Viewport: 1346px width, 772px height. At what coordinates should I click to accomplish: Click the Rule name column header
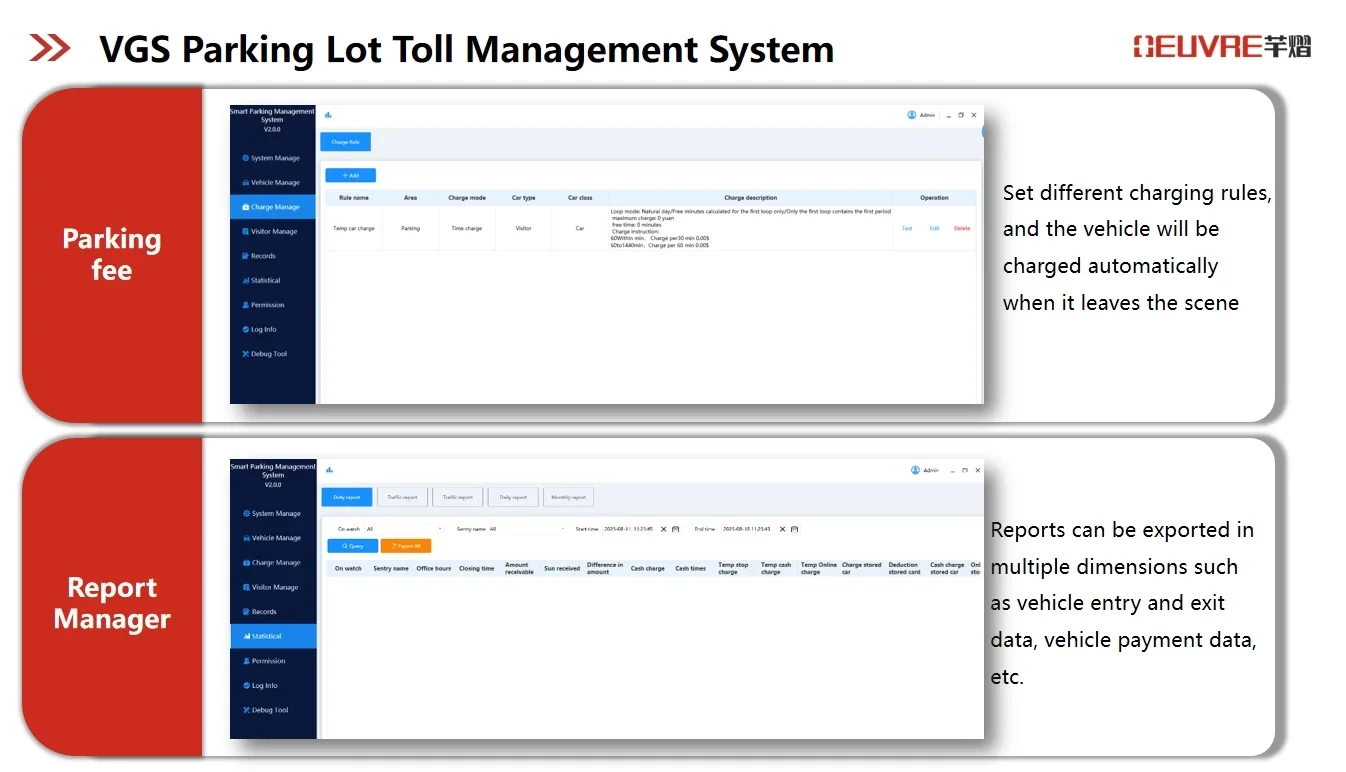point(354,198)
